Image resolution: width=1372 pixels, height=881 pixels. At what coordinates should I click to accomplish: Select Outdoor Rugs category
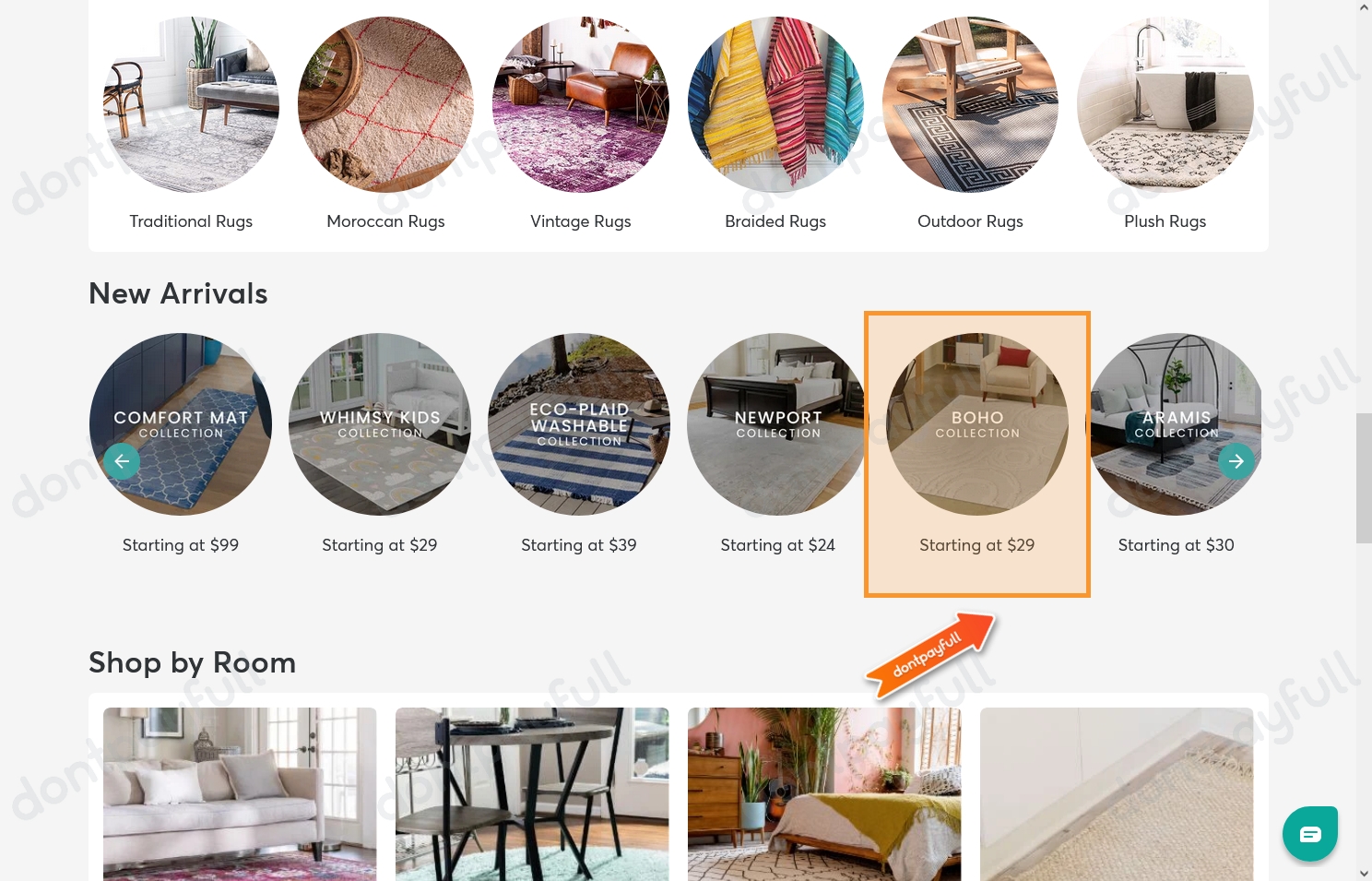pyautogui.click(x=970, y=104)
